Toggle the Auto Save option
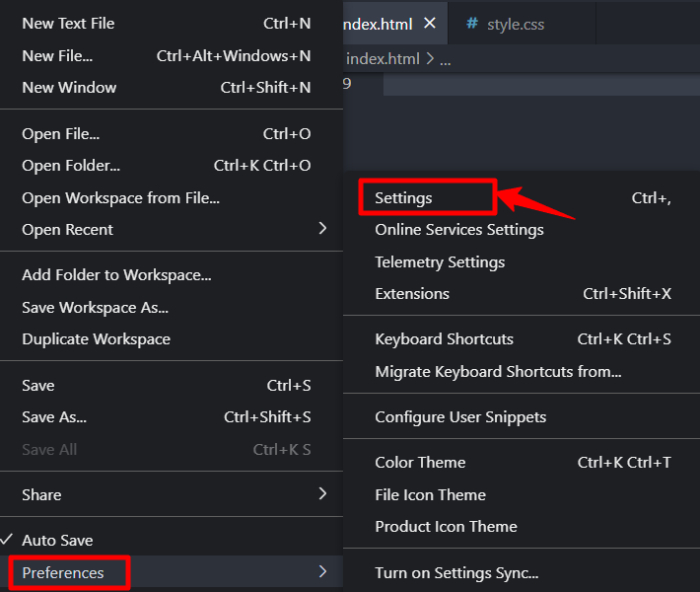700x592 pixels. (57, 540)
